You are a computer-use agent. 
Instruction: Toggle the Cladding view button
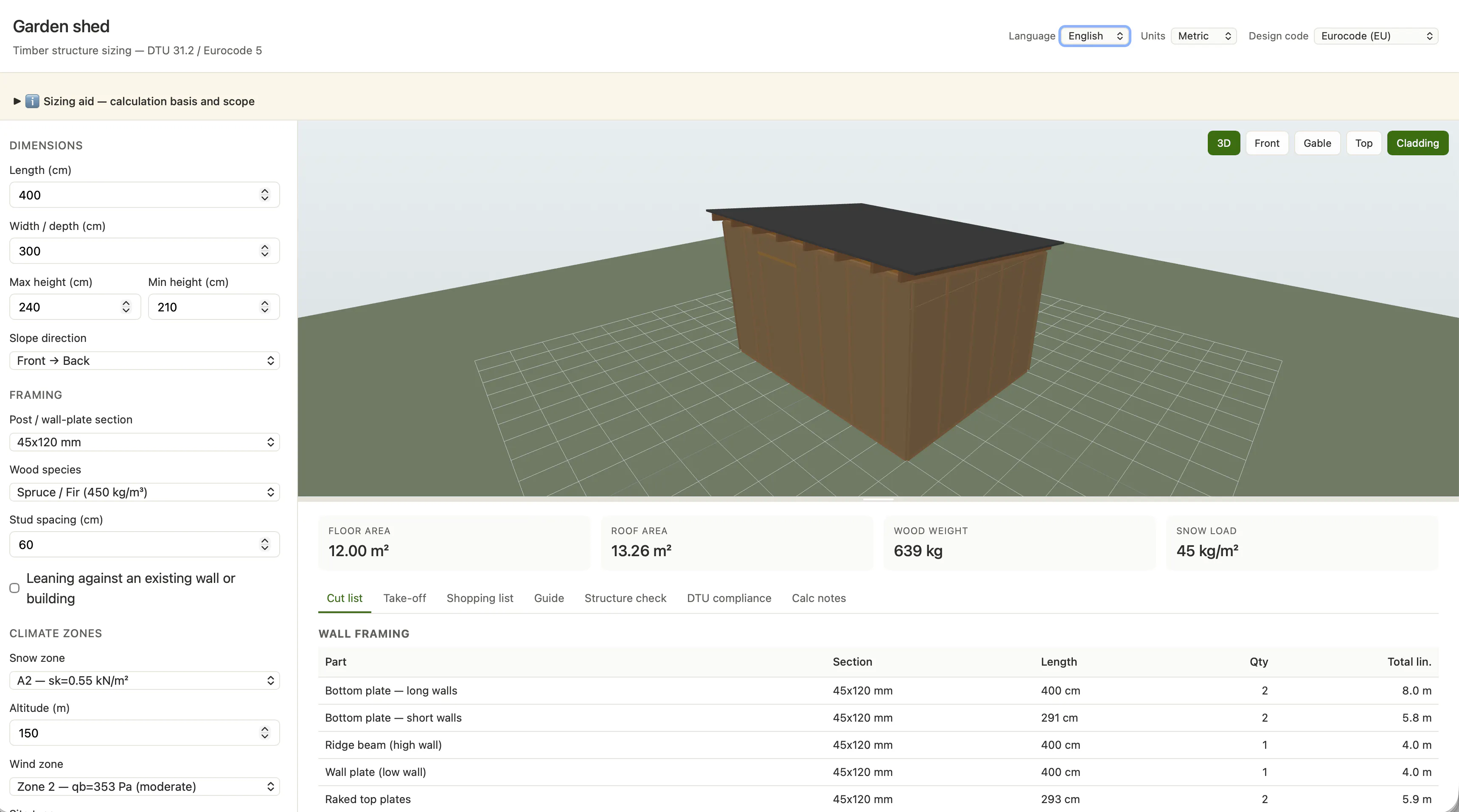click(x=1417, y=143)
